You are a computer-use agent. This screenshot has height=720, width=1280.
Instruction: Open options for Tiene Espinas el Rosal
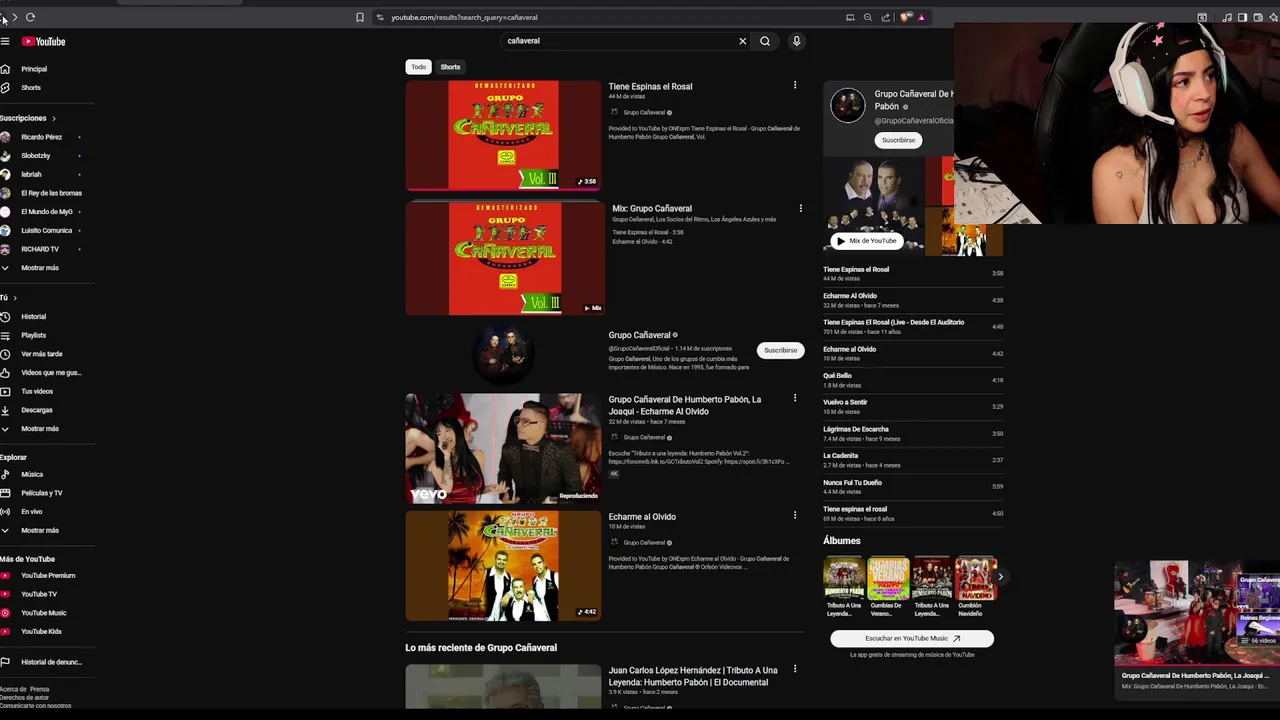[x=795, y=86]
